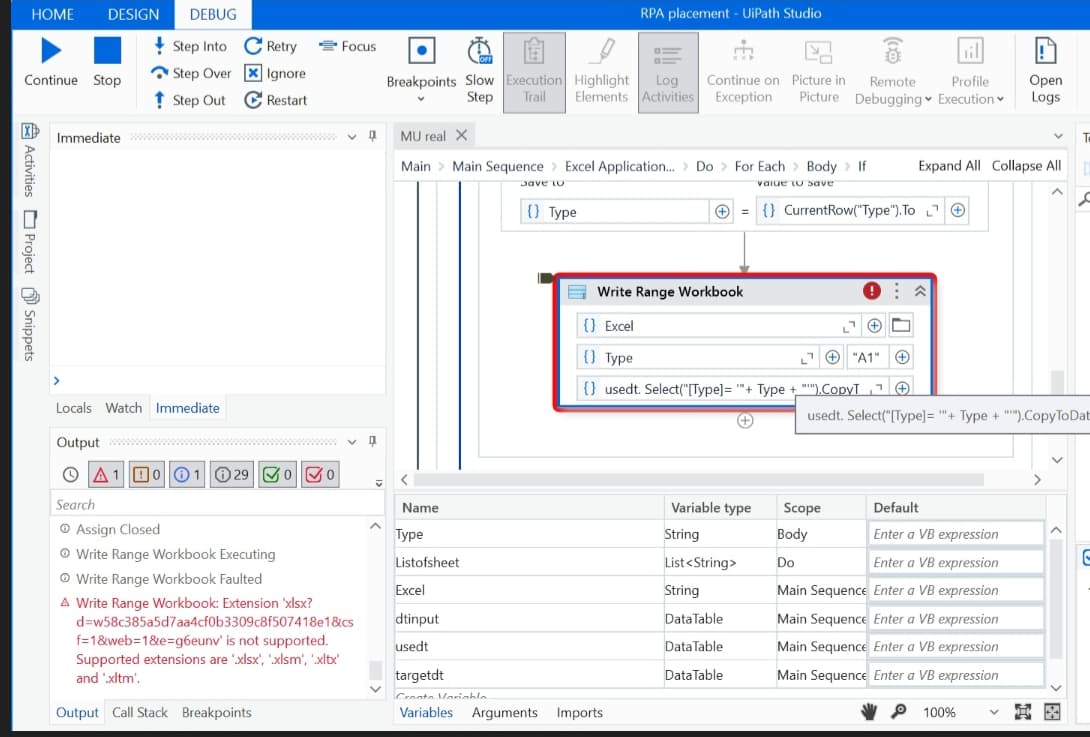
Task: Click the red error icon on Write Range Workbook
Action: click(x=872, y=291)
